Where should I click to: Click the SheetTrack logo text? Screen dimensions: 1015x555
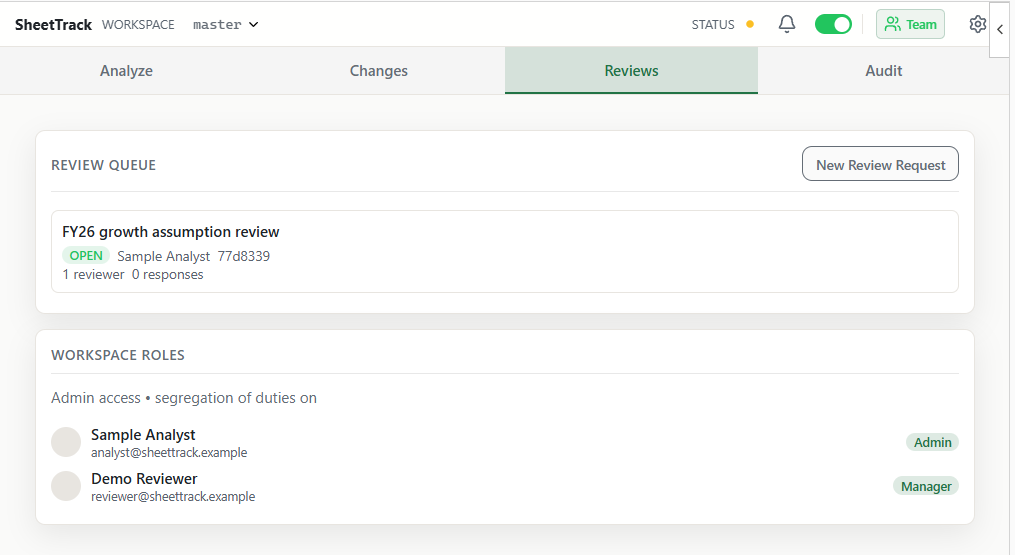coord(53,25)
